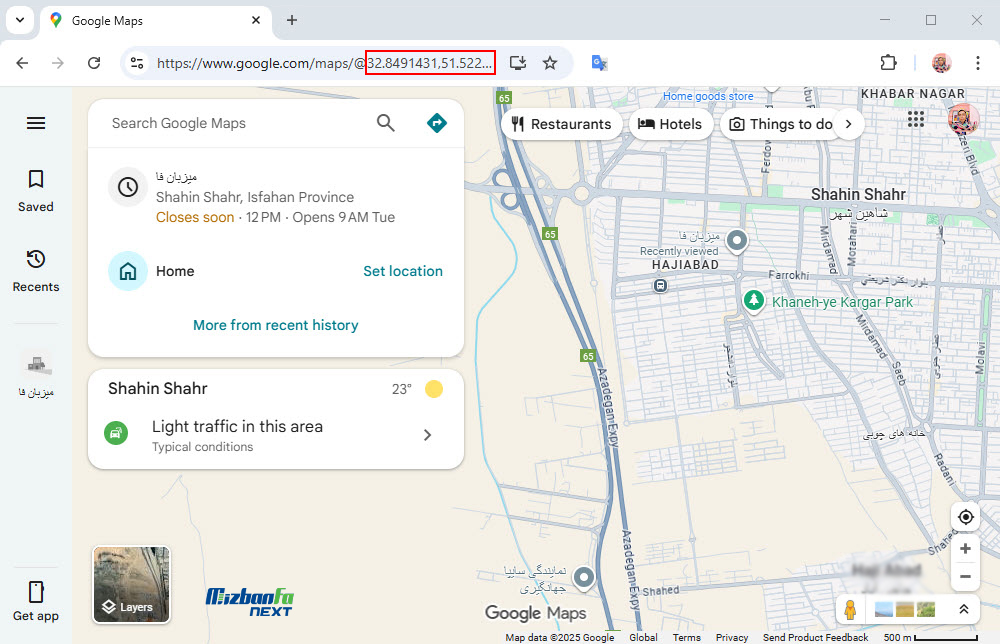Open the Saved places panel
This screenshot has height=644, width=1000.
pyautogui.click(x=36, y=190)
